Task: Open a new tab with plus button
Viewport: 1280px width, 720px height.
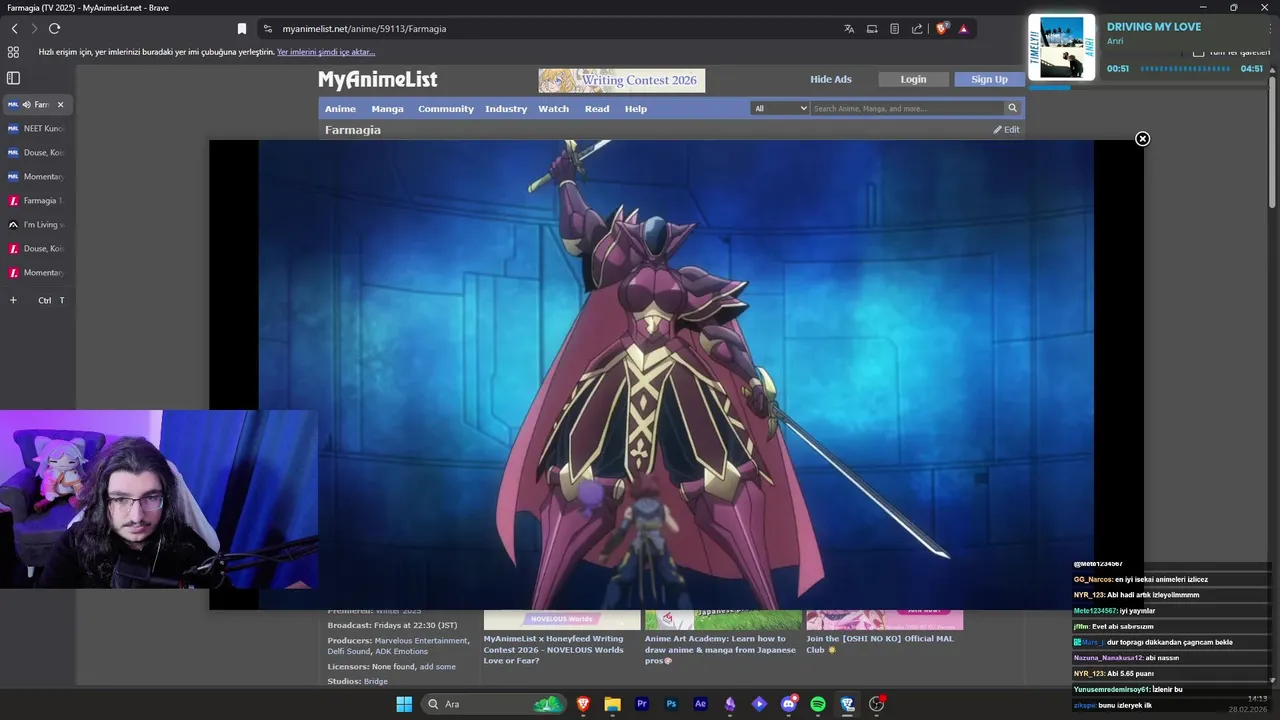Action: click(13, 300)
